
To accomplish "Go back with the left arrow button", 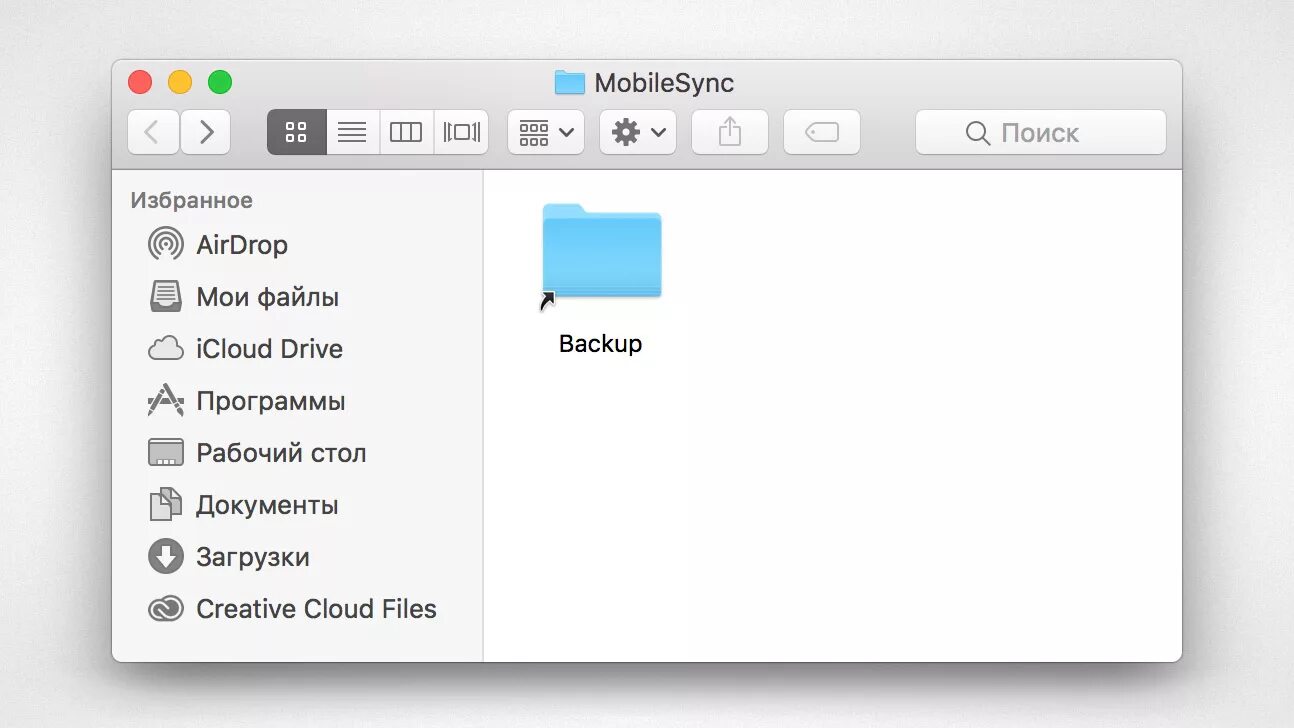I will point(153,132).
